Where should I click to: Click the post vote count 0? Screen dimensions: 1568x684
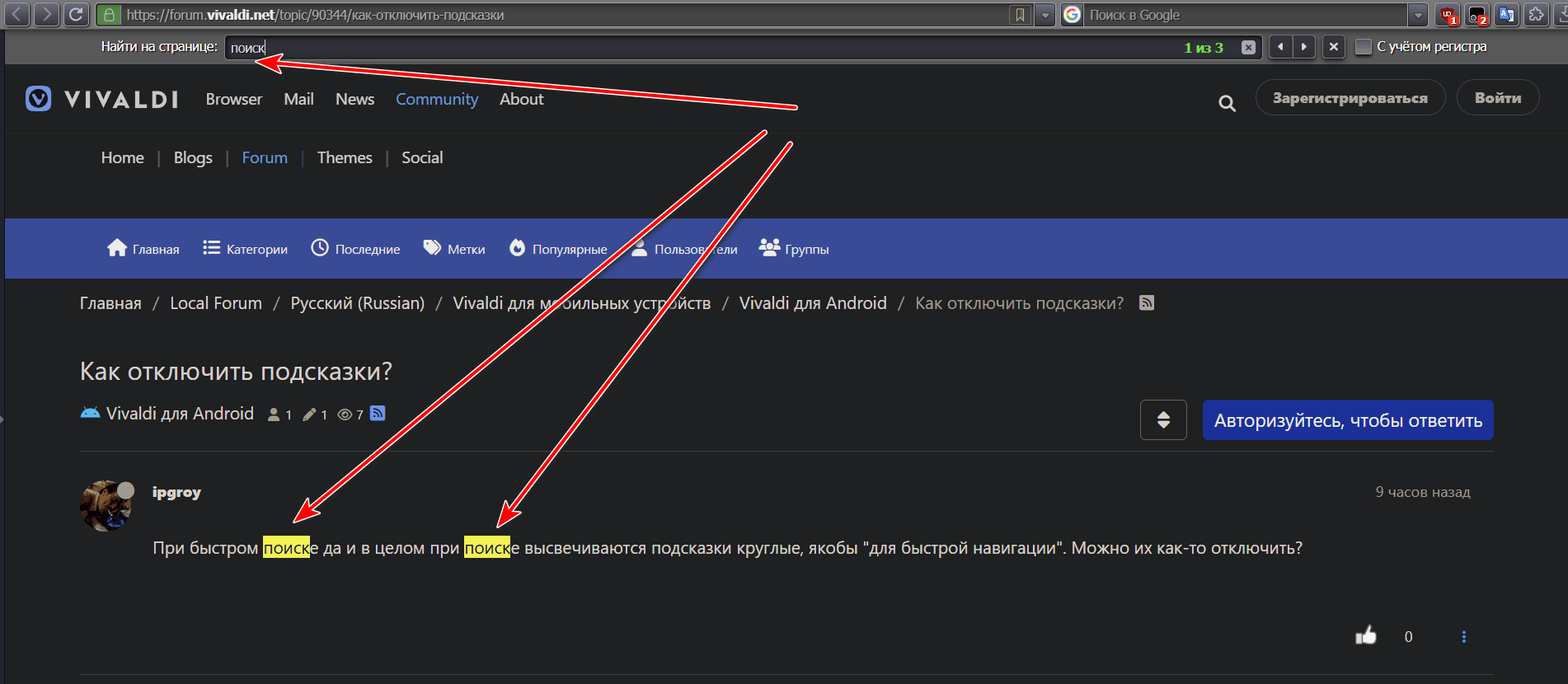tap(1409, 636)
